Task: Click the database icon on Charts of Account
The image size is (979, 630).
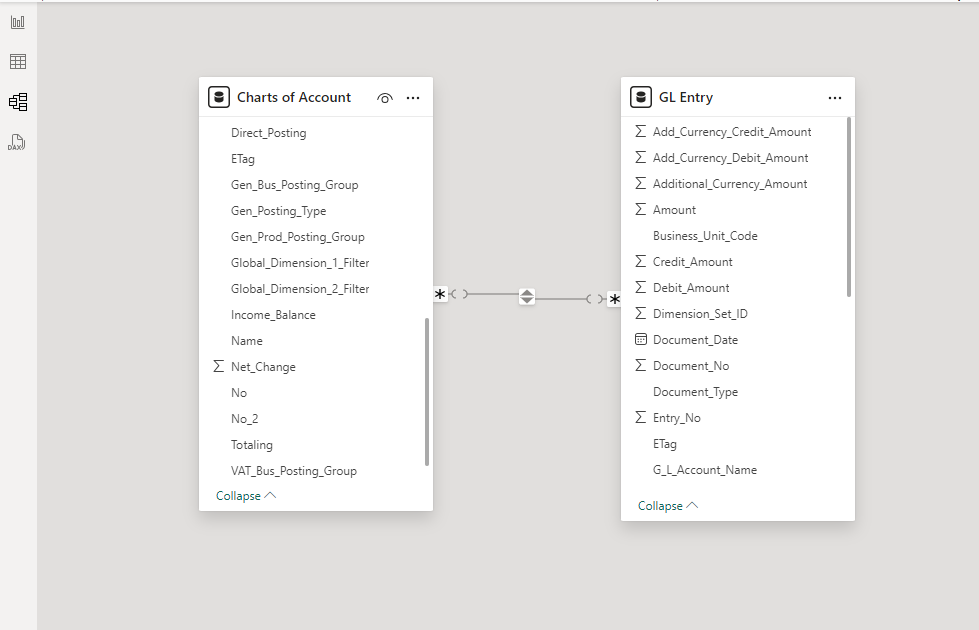Action: (218, 97)
